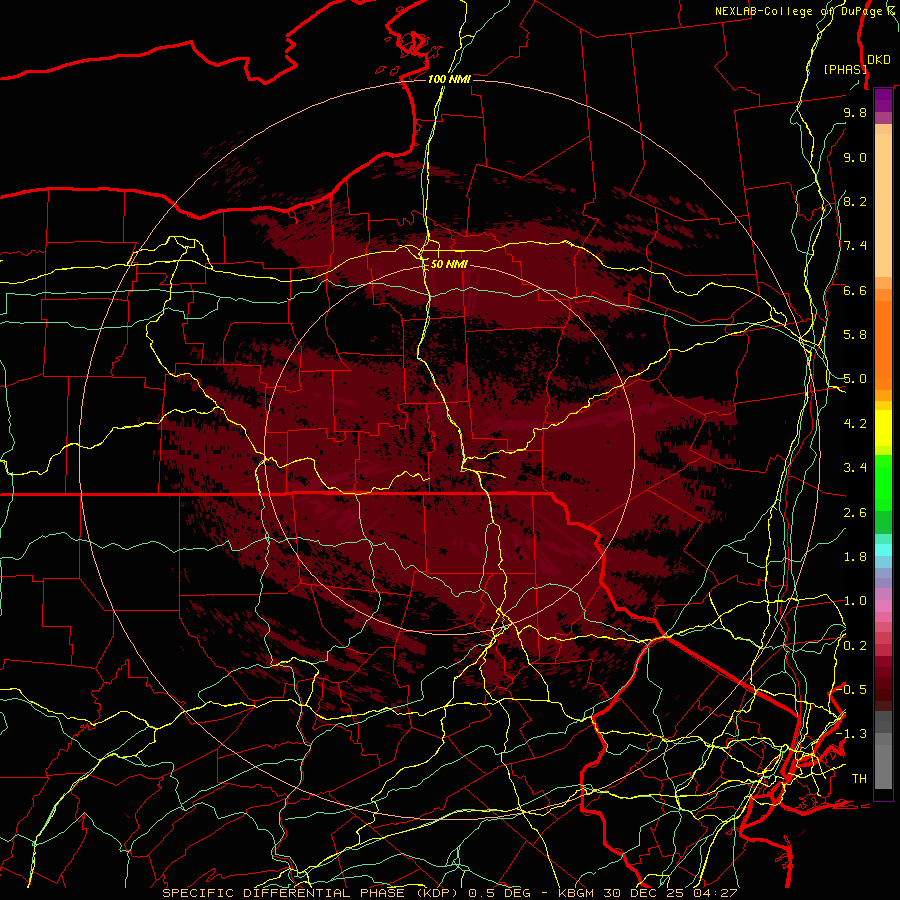Screen dimensions: 900x900
Task: Click the -0.5 scale value
Action: point(853,690)
